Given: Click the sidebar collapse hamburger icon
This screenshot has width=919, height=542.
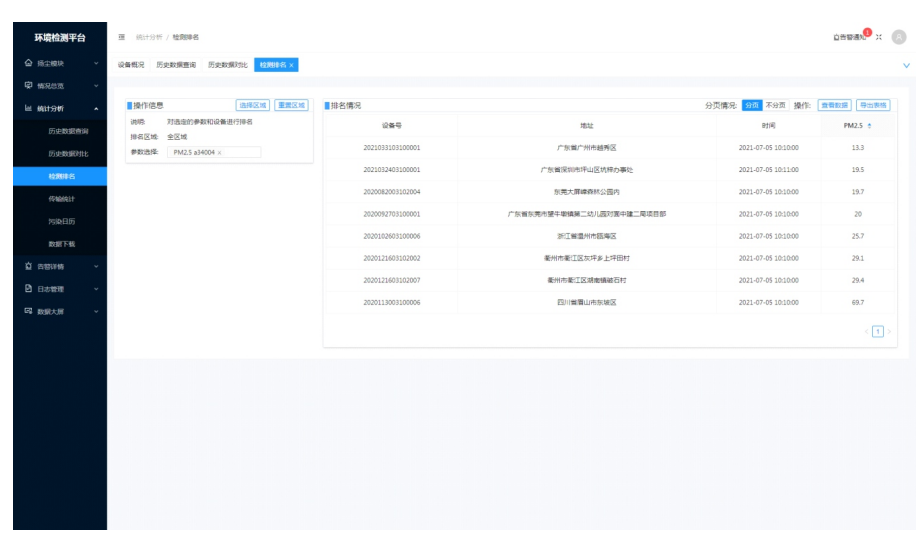Looking at the screenshot, I should pyautogui.click(x=122, y=37).
